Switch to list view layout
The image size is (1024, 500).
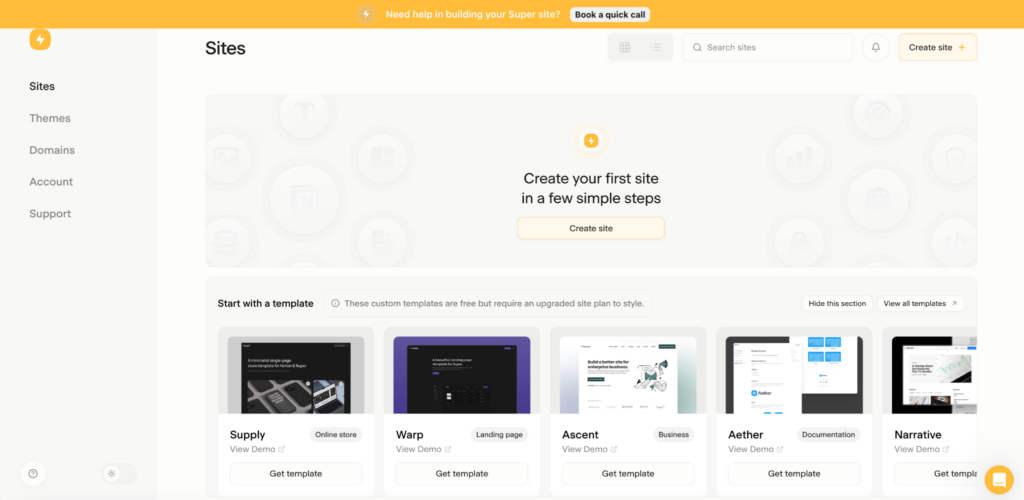[x=656, y=47]
